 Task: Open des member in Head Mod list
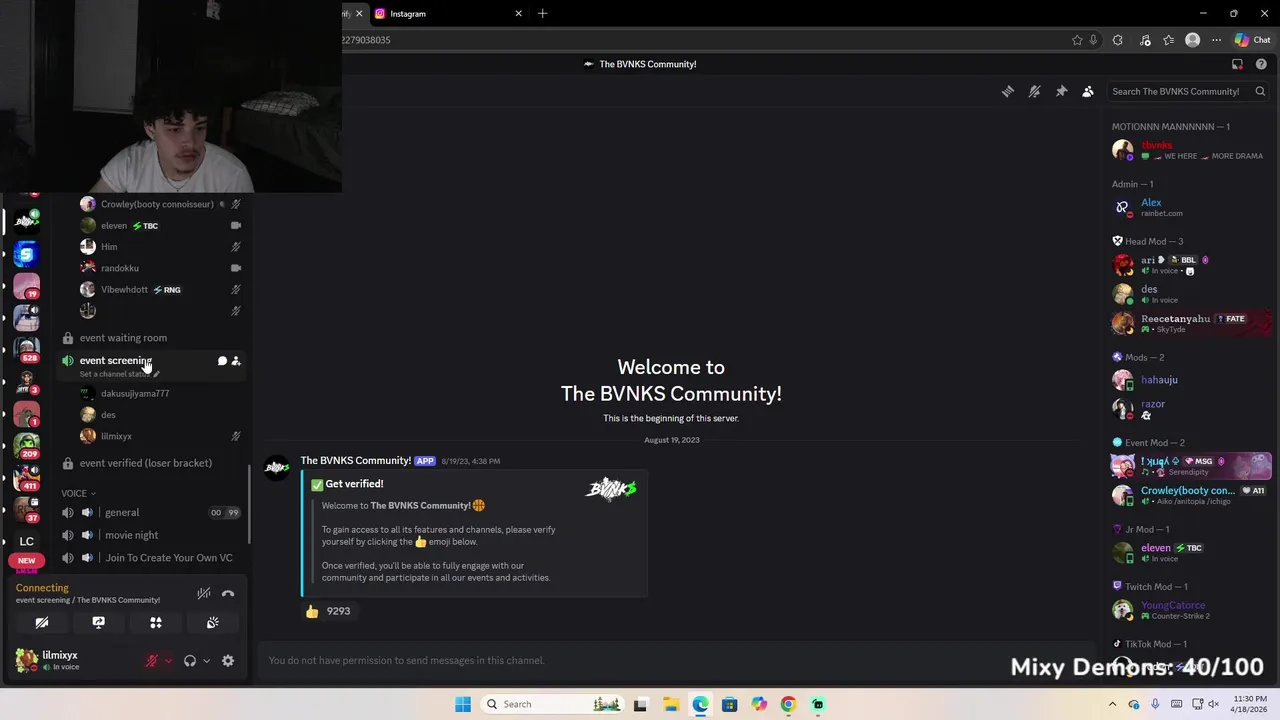[x=1190, y=294]
